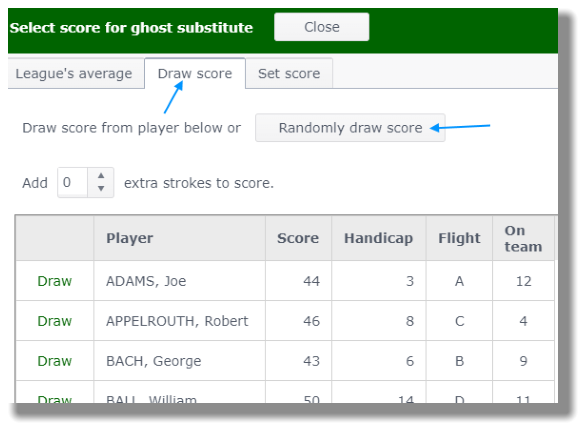Sort table by Score column header
Viewport: 583px width, 424px height.
coord(298,238)
